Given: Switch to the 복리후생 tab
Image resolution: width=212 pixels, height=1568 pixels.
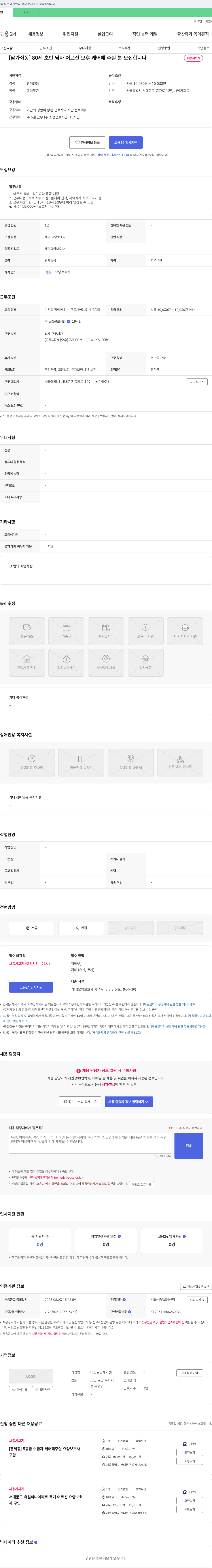Looking at the screenshot, I should (x=125, y=48).
